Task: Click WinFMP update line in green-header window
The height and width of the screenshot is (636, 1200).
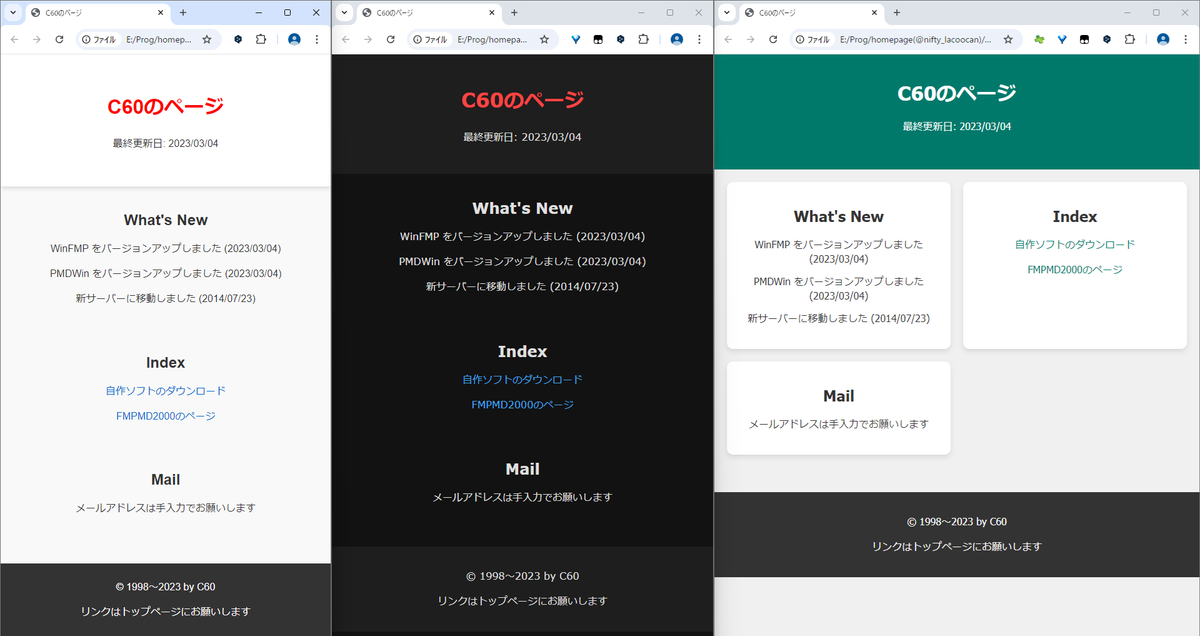Action: click(x=838, y=252)
